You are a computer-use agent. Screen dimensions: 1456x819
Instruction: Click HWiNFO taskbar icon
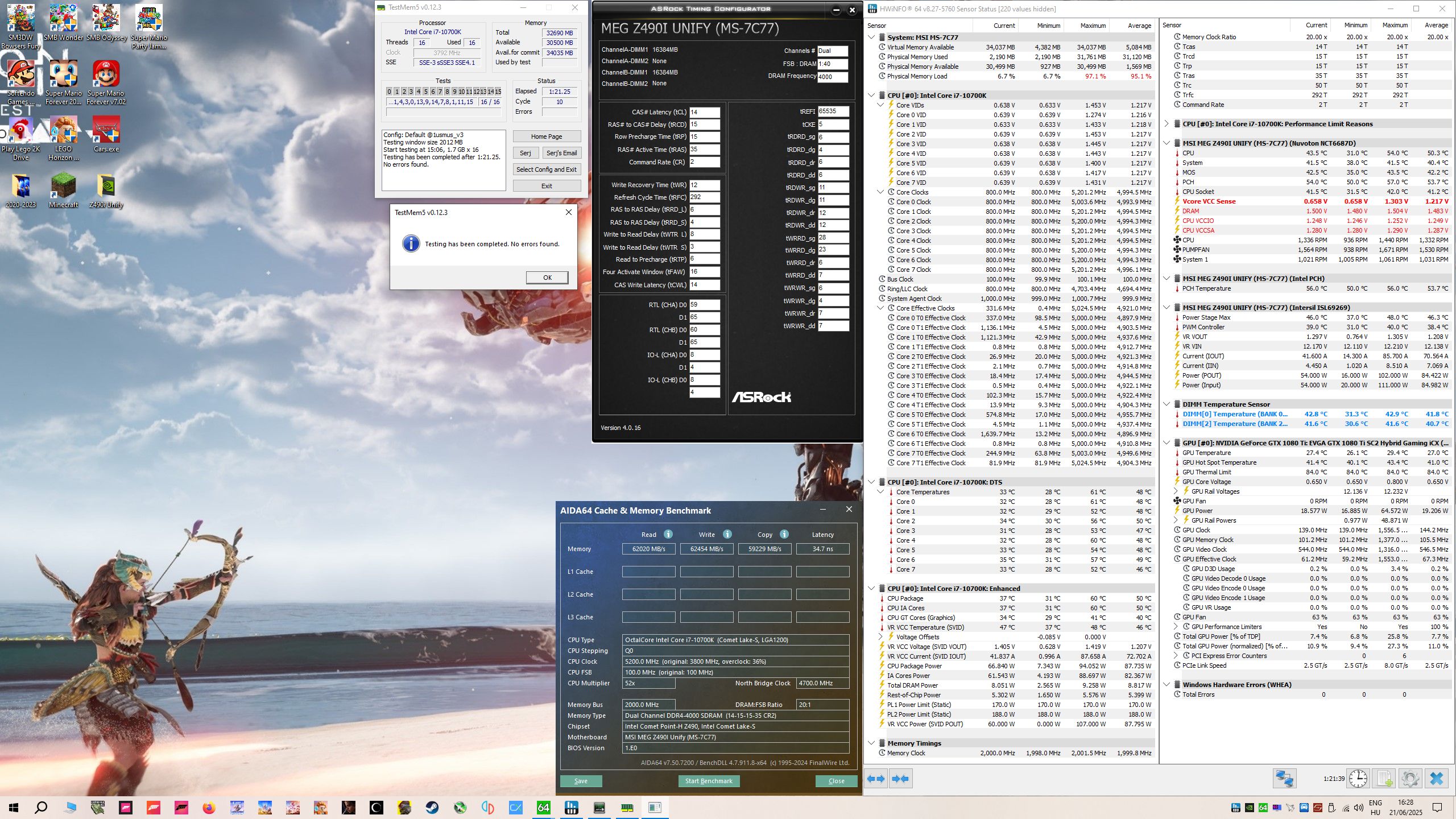pyautogui.click(x=572, y=808)
